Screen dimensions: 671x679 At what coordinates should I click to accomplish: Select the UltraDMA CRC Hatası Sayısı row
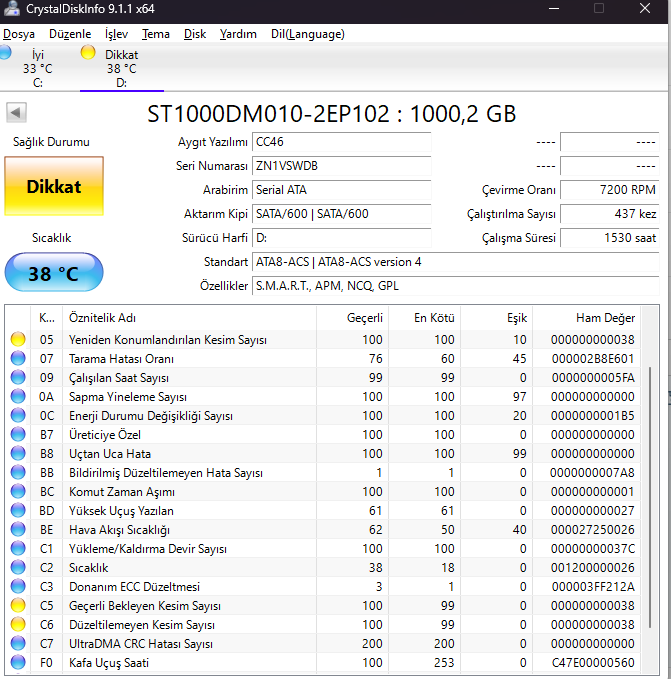(323, 643)
